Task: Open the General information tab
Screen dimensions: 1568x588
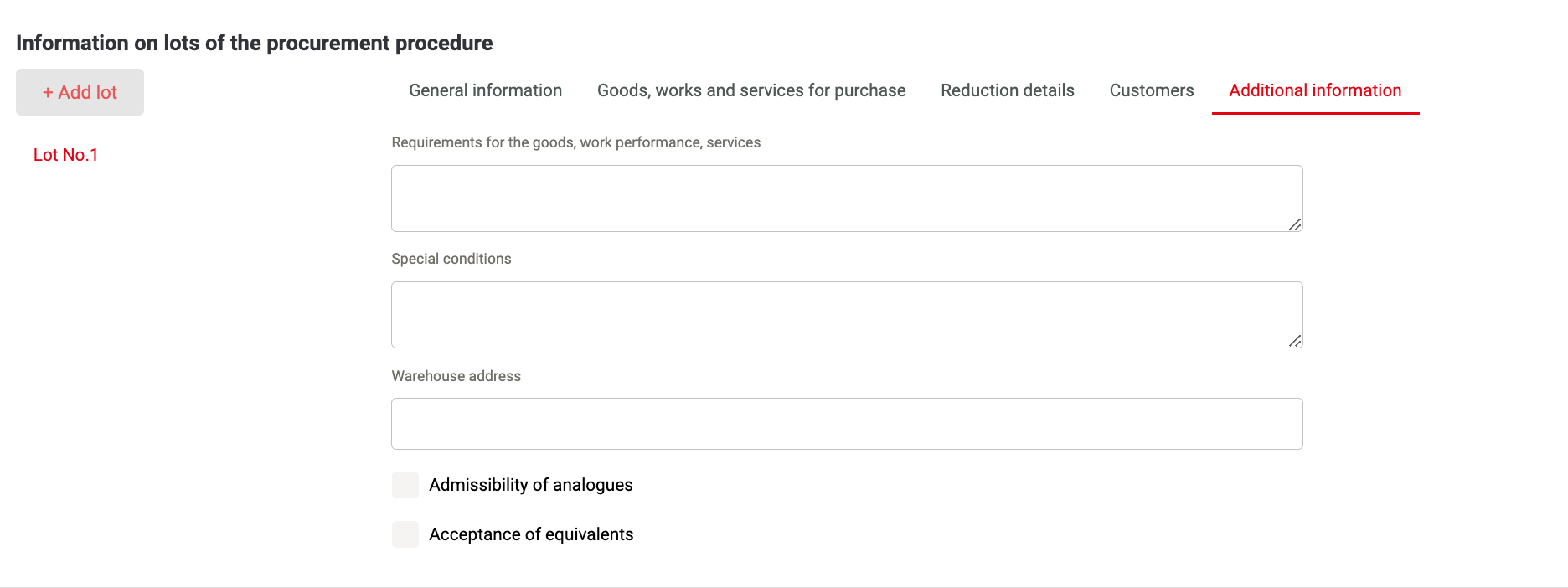Action: point(486,90)
